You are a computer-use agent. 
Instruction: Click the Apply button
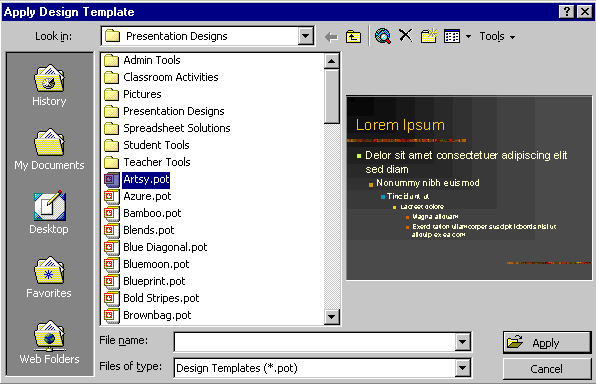547,343
